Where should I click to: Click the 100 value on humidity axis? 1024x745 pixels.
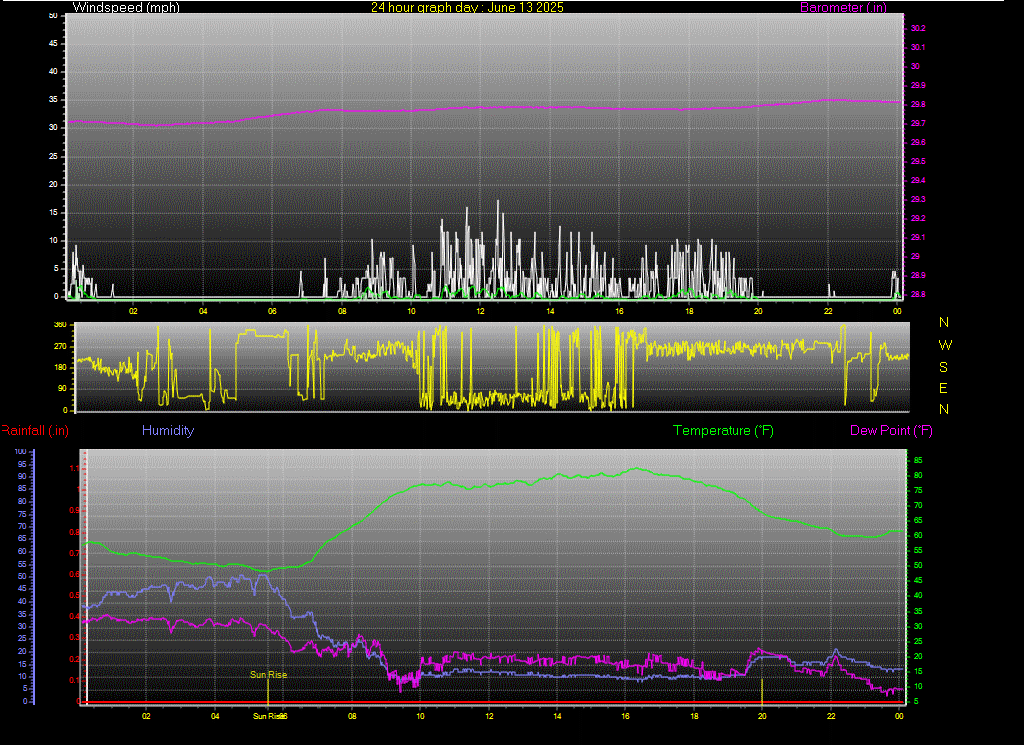tap(20, 451)
